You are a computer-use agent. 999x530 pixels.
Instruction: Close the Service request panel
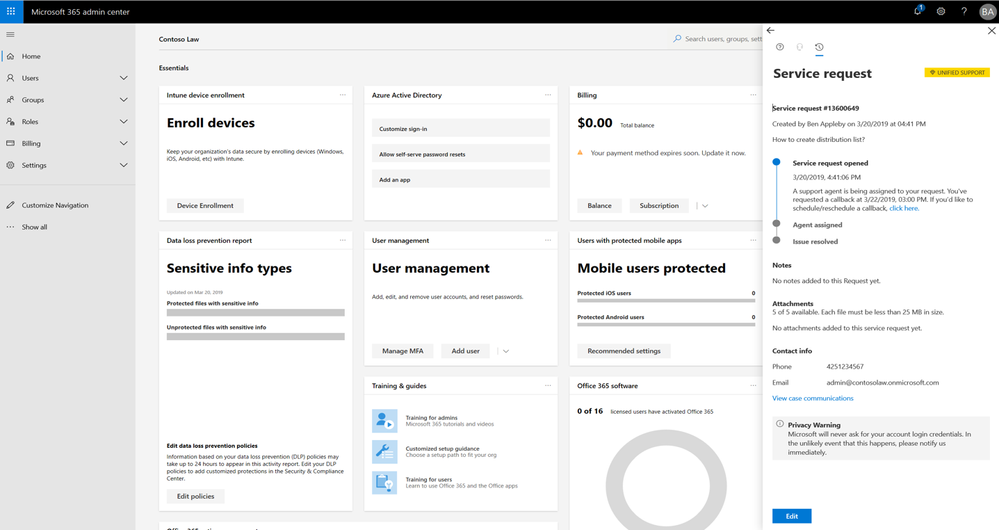pyautogui.click(x=991, y=30)
